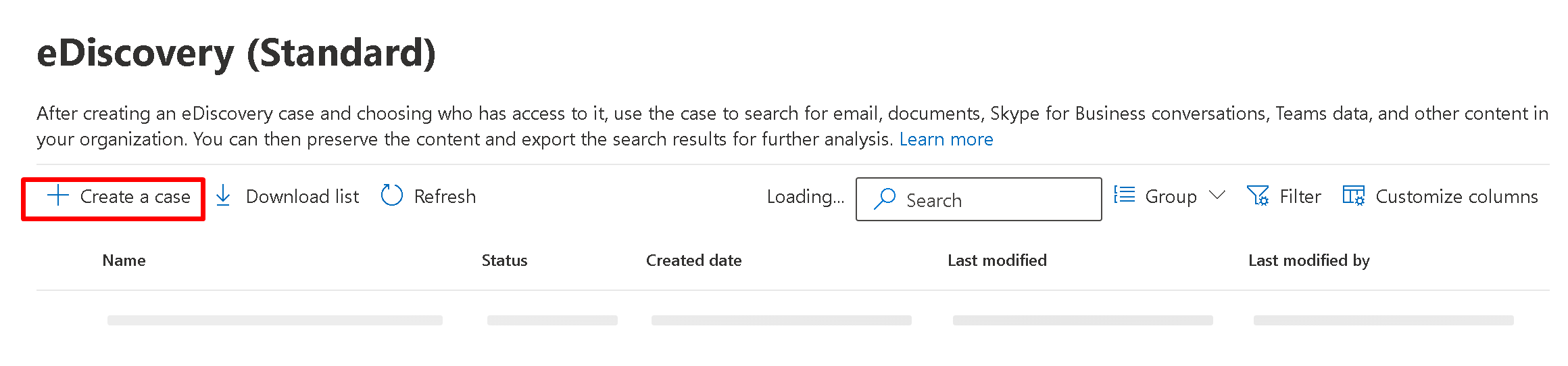Choose the Download list text button
This screenshot has width=1568, height=366.
click(x=302, y=197)
